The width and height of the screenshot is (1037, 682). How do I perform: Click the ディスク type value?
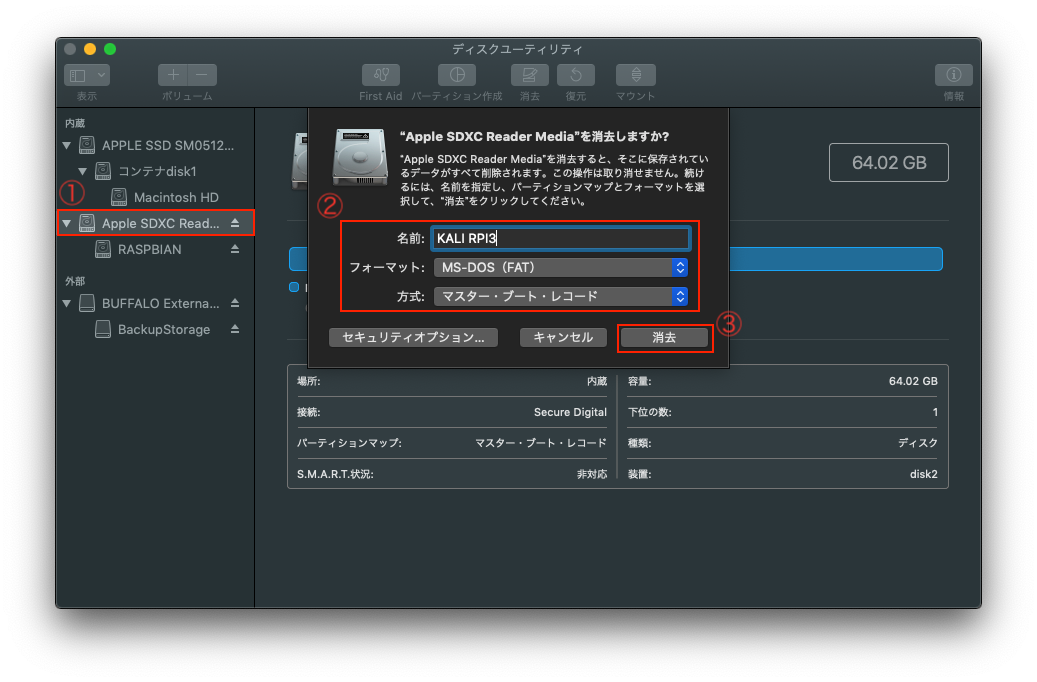click(917, 443)
